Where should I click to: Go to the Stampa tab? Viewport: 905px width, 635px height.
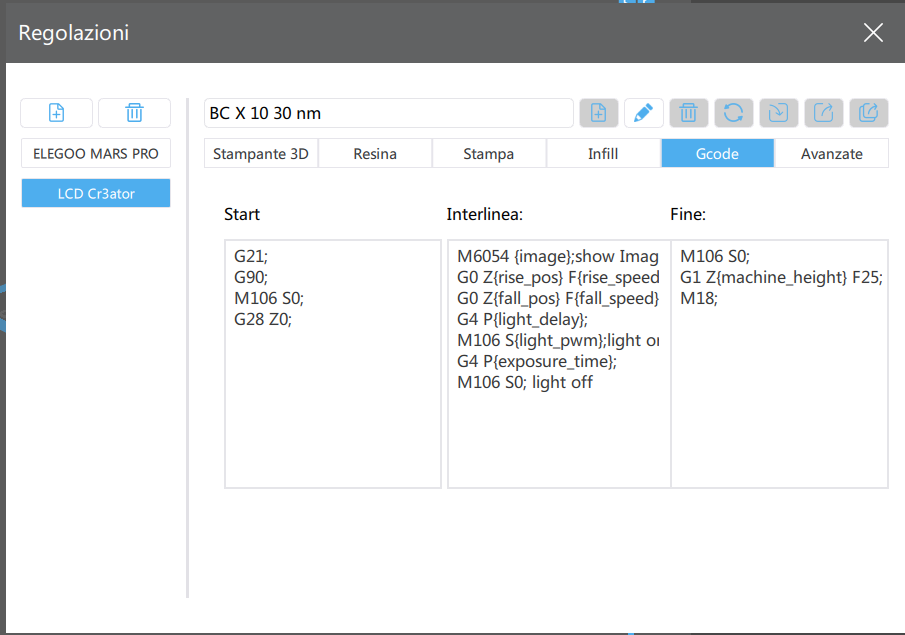(489, 154)
